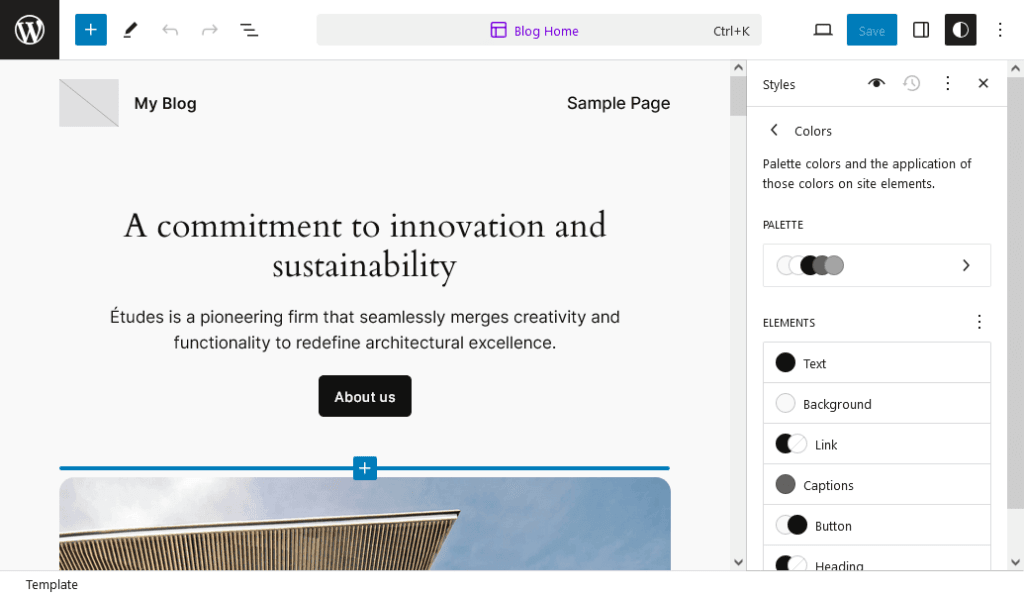Click the desktop preview device icon
Viewport: 1024px width, 595px height.
(822, 30)
